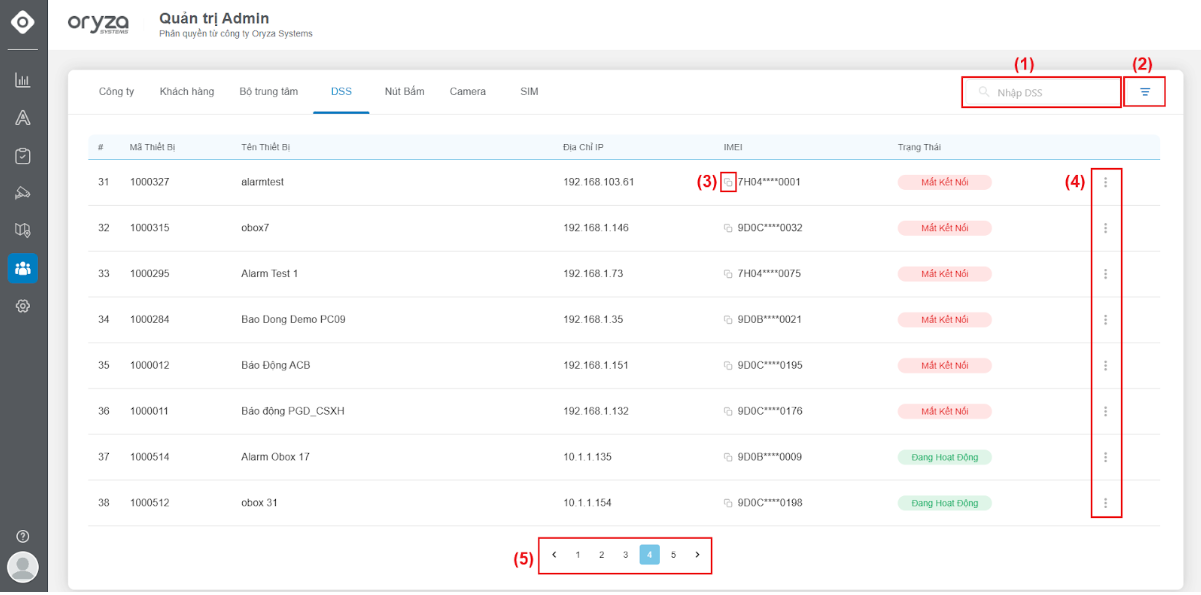Click the Oryza Systems header logo
Image resolution: width=1201 pixels, height=595 pixels.
[x=96, y=24]
